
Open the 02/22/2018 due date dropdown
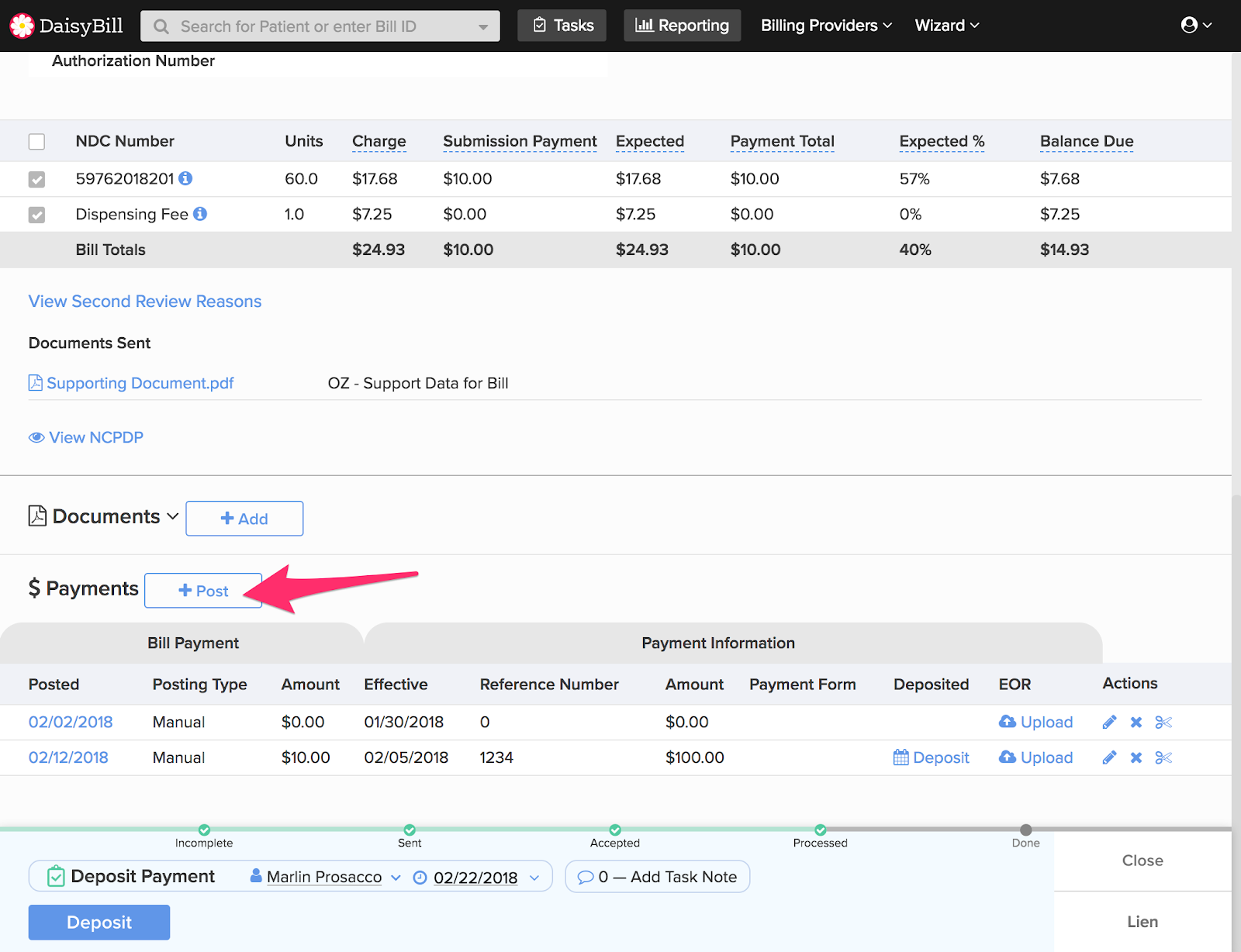[534, 878]
